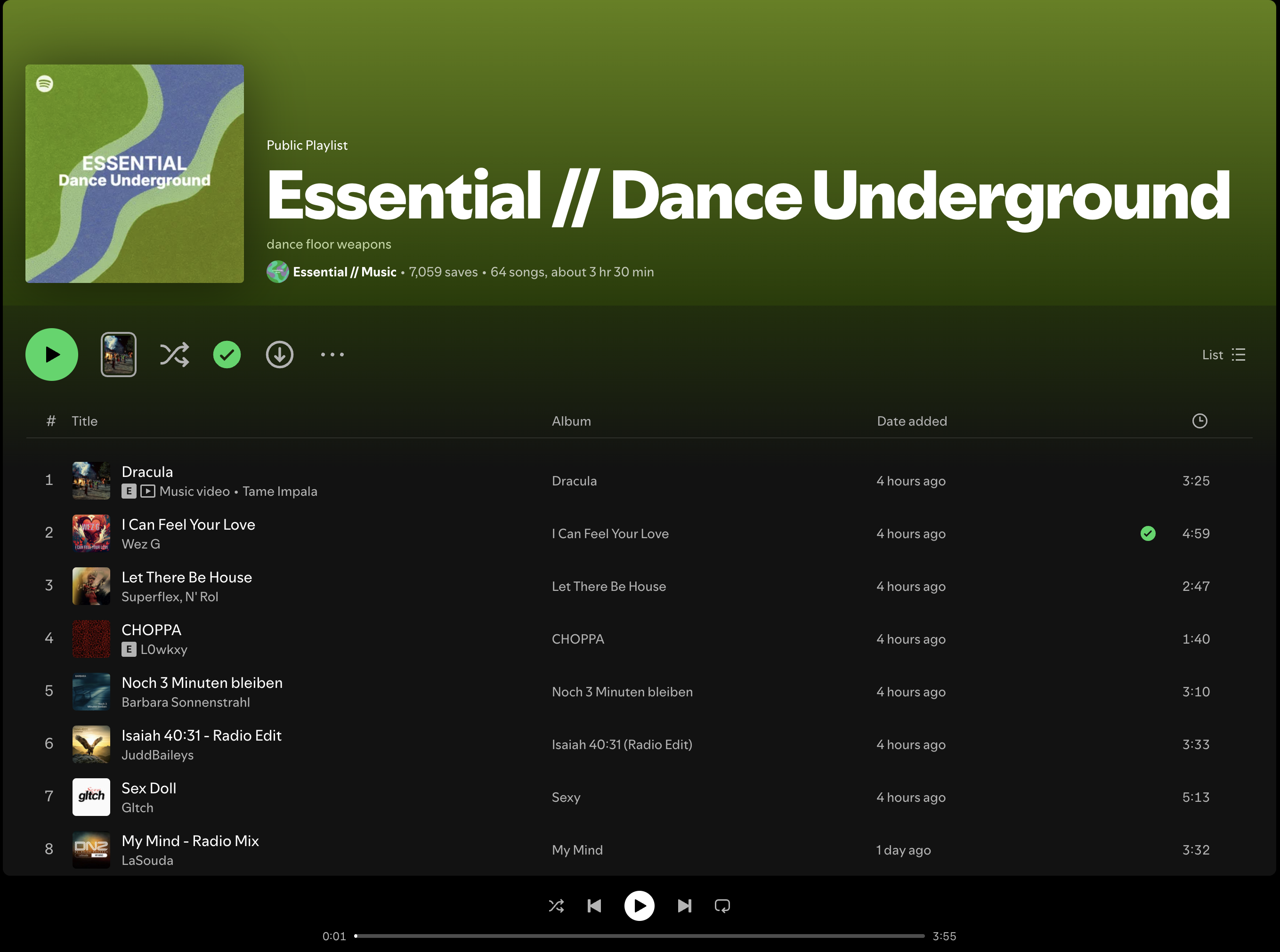This screenshot has width=1280, height=952.
Task: Click '1 day ago' date for My Mind
Action: 904,850
